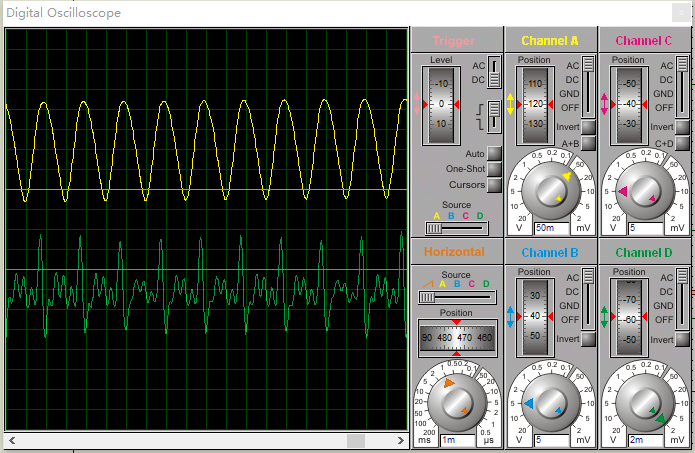This screenshot has height=453, width=695.
Task: Click the Horizontal panel heading
Action: click(x=454, y=252)
